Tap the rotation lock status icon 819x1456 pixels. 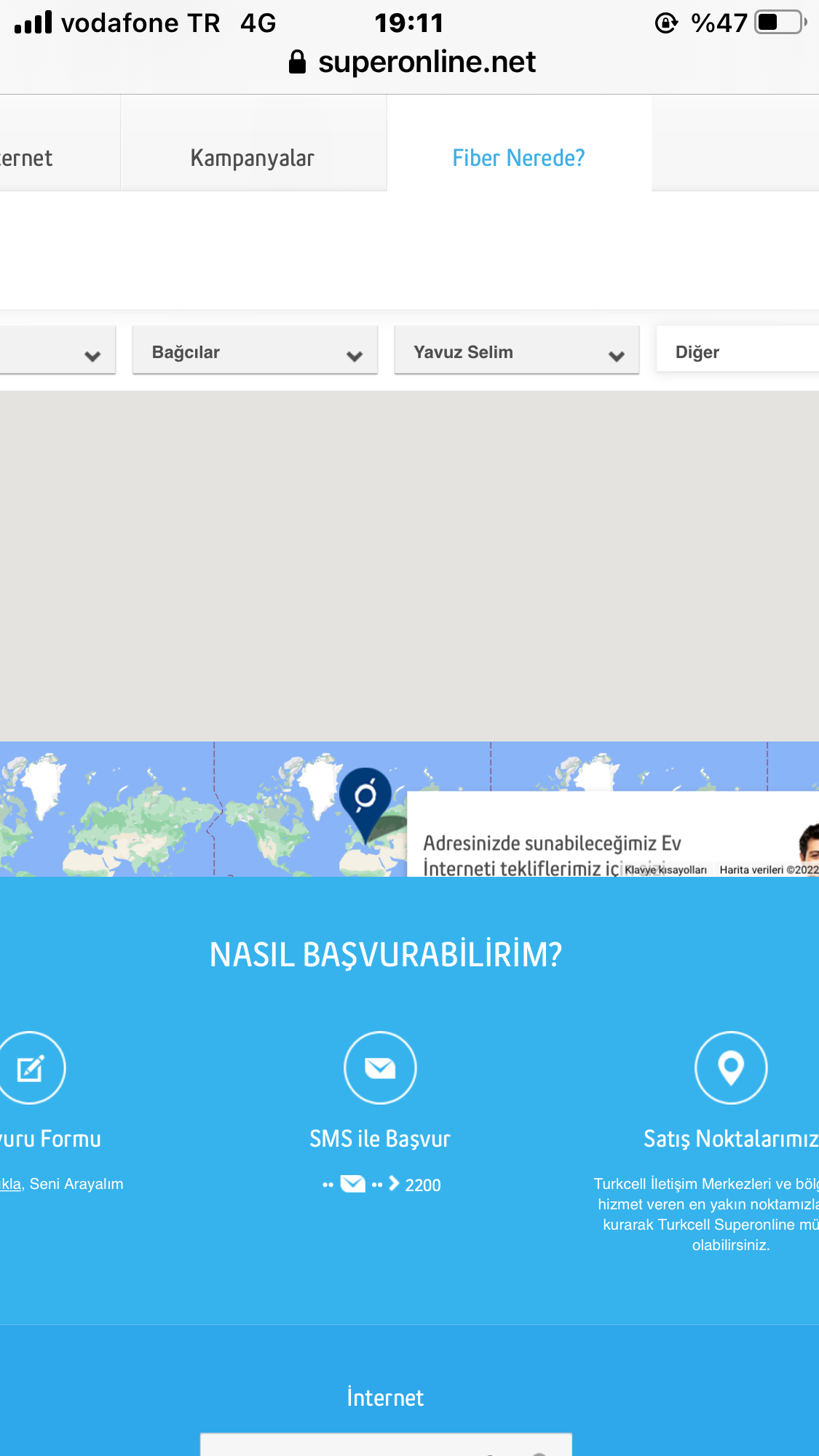coord(666,23)
